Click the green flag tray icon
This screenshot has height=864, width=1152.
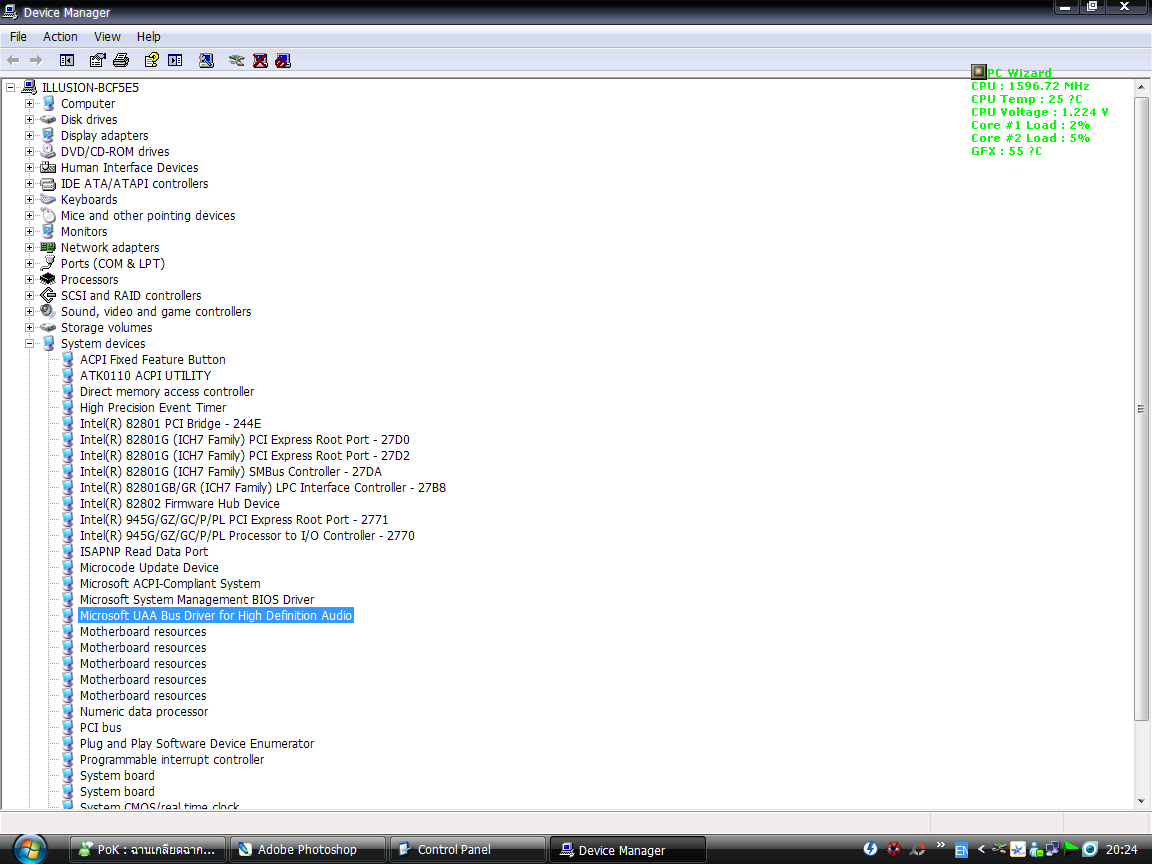tap(1071, 849)
